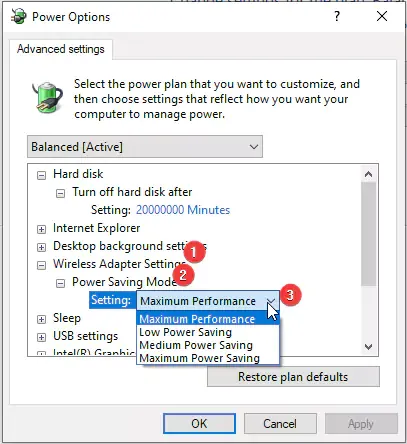Select the Sleep tree label

pyautogui.click(x=67, y=318)
